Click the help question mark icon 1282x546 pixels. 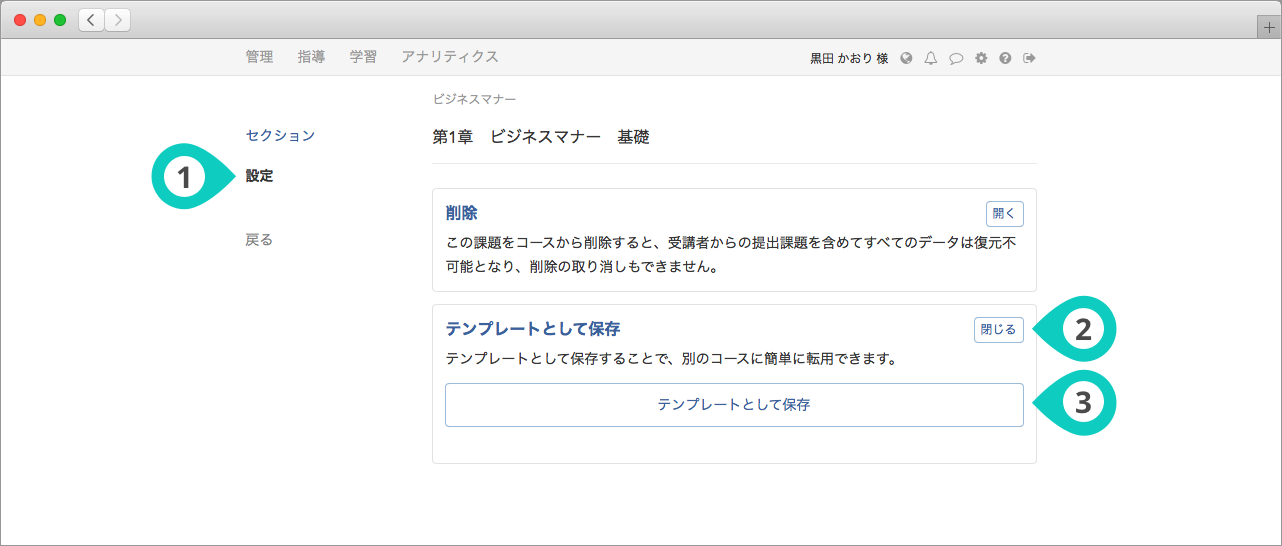(x=1005, y=58)
